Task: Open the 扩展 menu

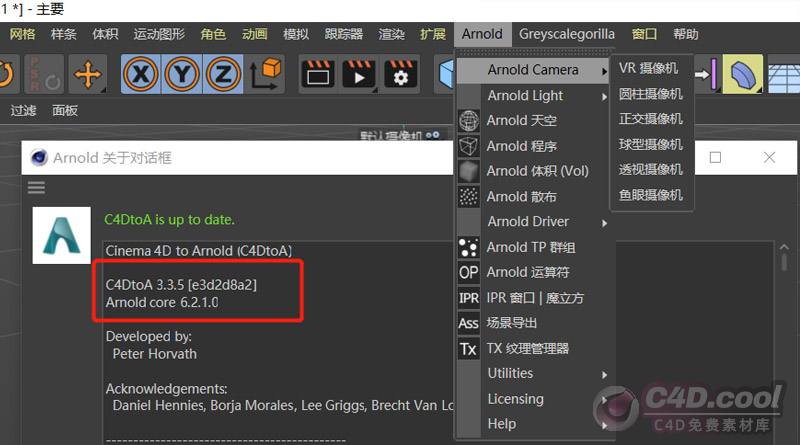Action: coord(433,34)
